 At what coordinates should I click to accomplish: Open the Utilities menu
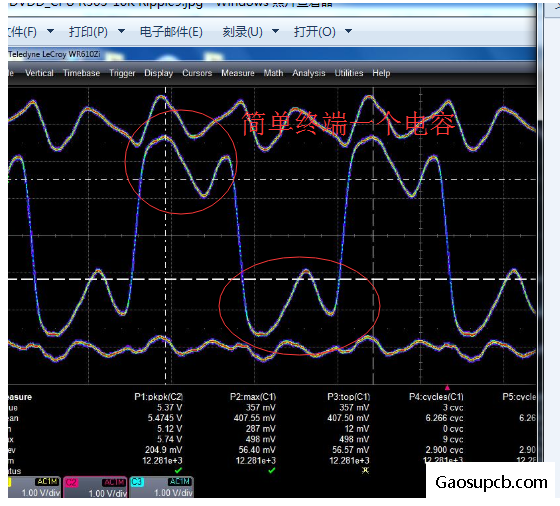[349, 73]
